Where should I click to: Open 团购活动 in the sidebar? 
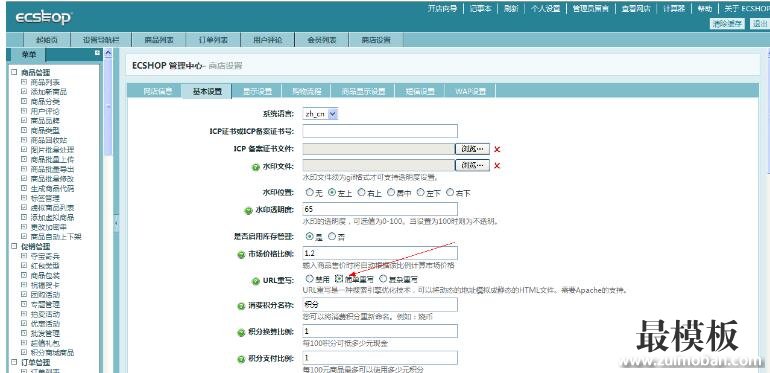(x=45, y=294)
